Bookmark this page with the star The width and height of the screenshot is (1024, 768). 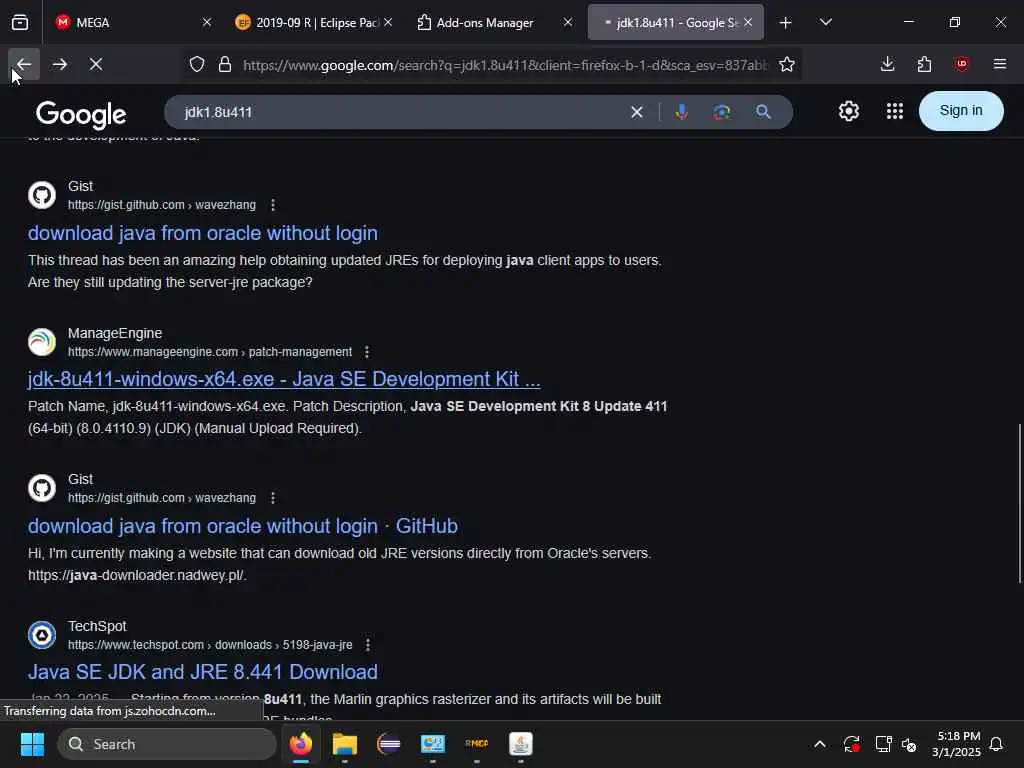click(x=787, y=64)
